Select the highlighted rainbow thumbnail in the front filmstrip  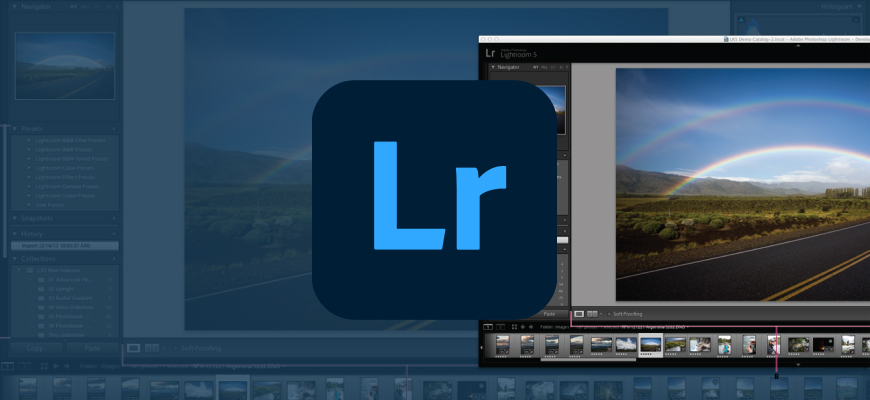coord(650,345)
